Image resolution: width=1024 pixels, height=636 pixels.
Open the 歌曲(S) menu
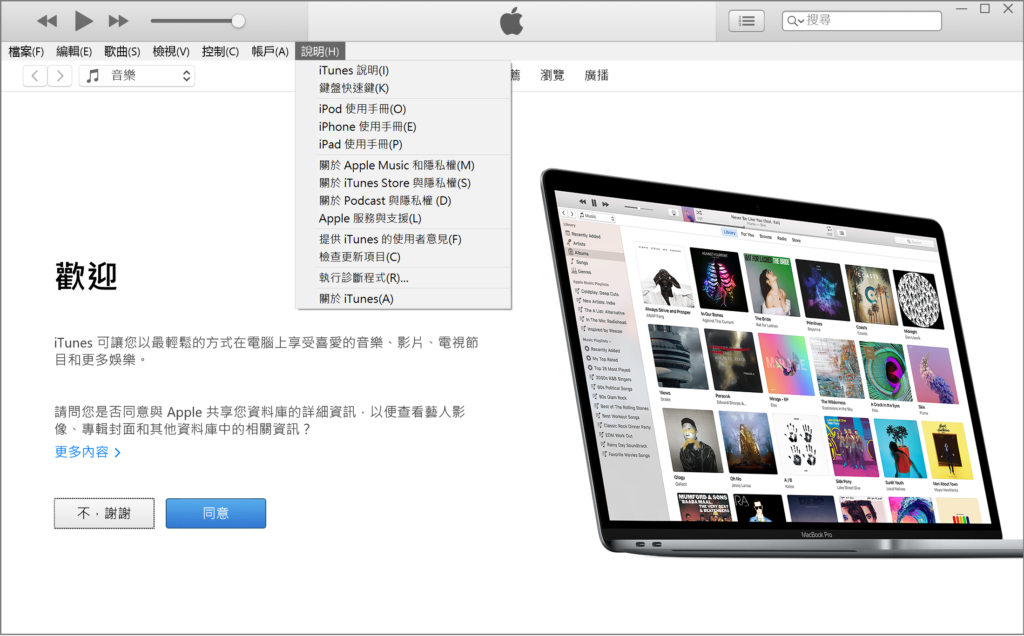[x=122, y=52]
